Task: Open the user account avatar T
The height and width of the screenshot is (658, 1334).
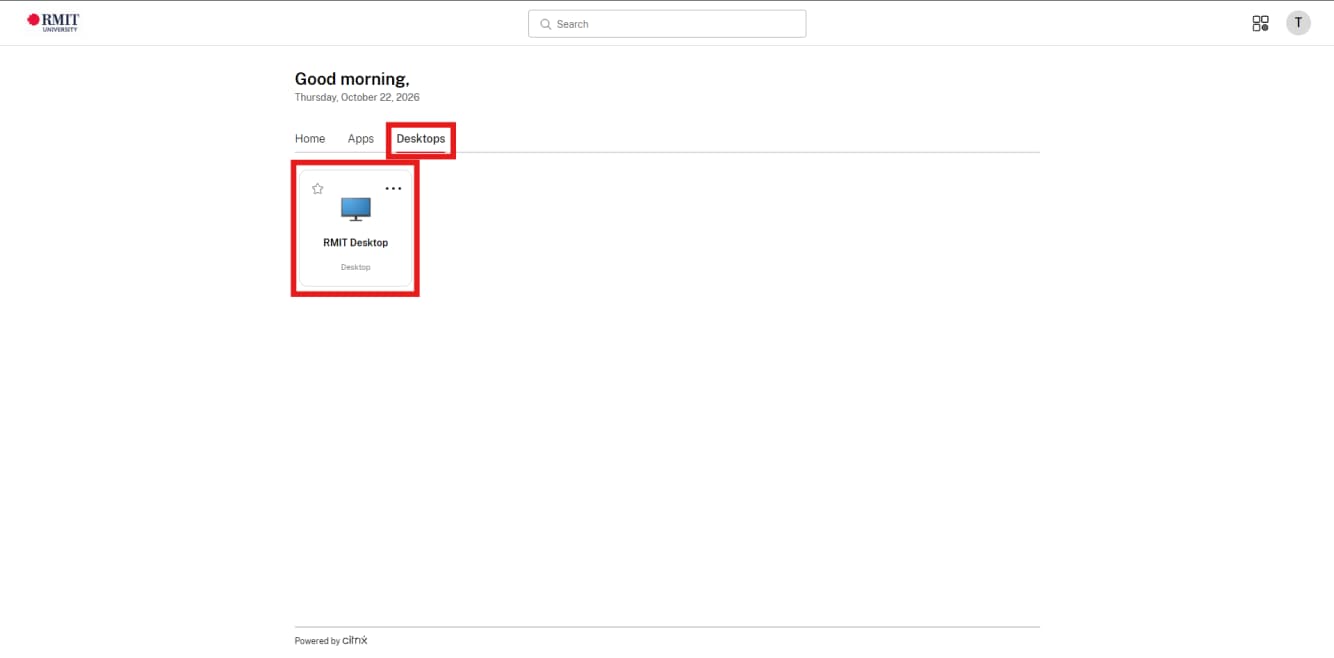Action: click(1298, 23)
